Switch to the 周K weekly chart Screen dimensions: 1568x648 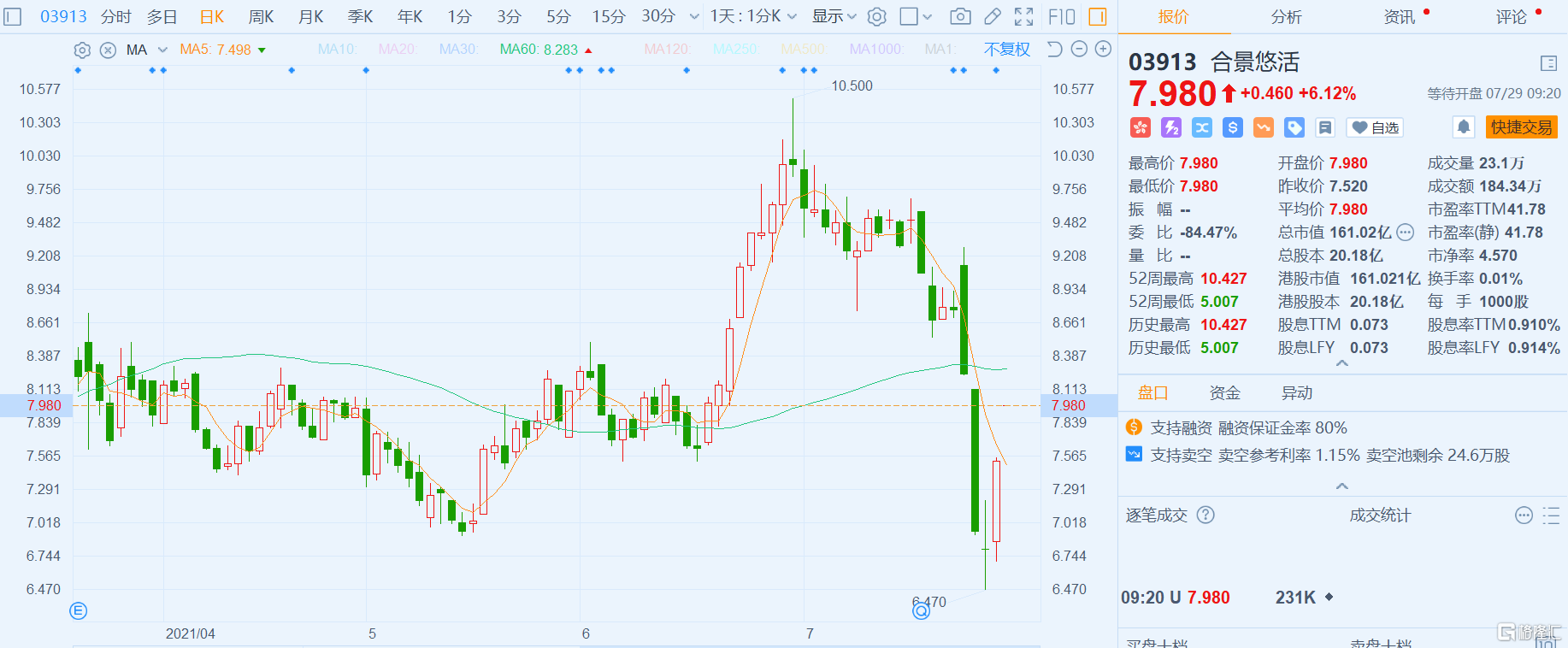coord(261,16)
